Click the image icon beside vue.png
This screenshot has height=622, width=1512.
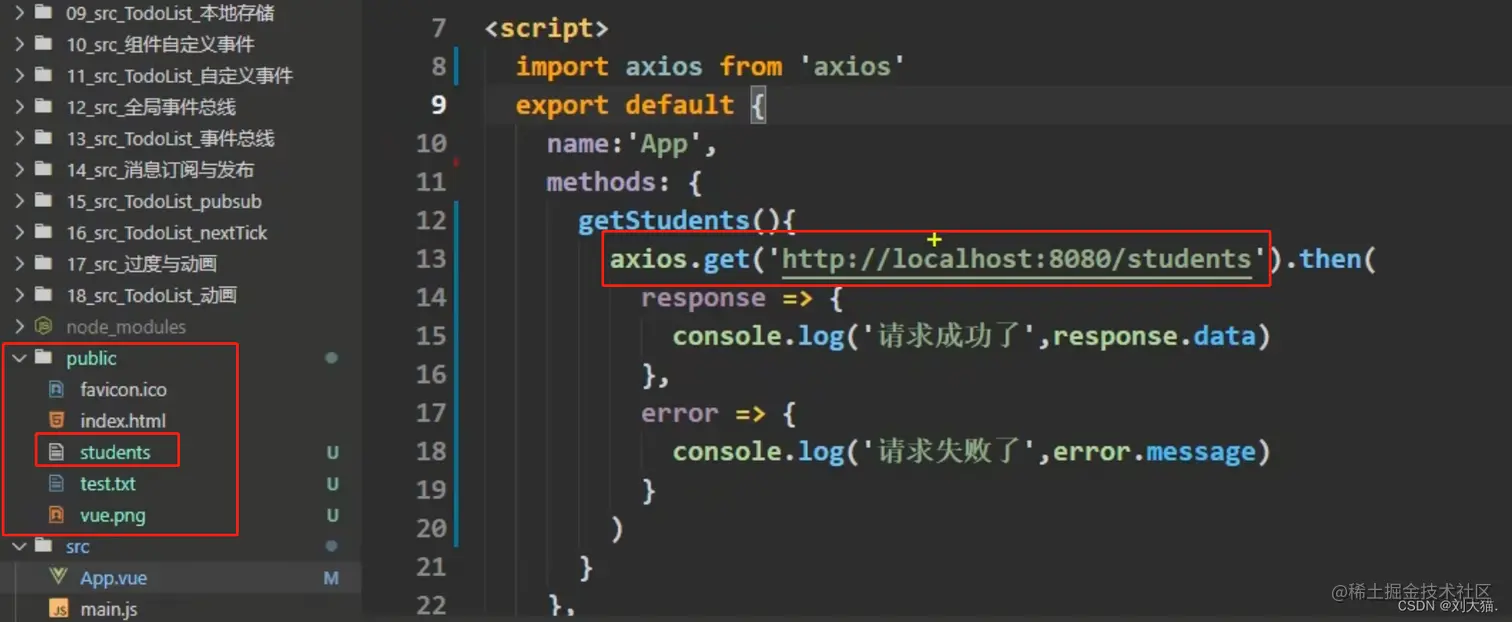57,515
